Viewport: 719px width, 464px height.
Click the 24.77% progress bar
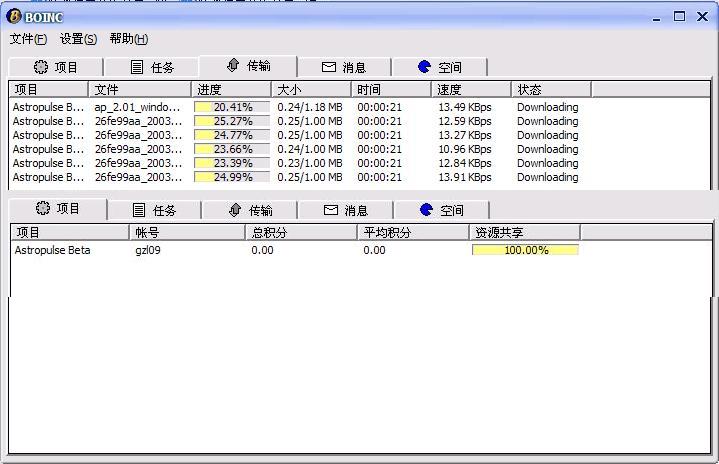pyautogui.click(x=232, y=135)
